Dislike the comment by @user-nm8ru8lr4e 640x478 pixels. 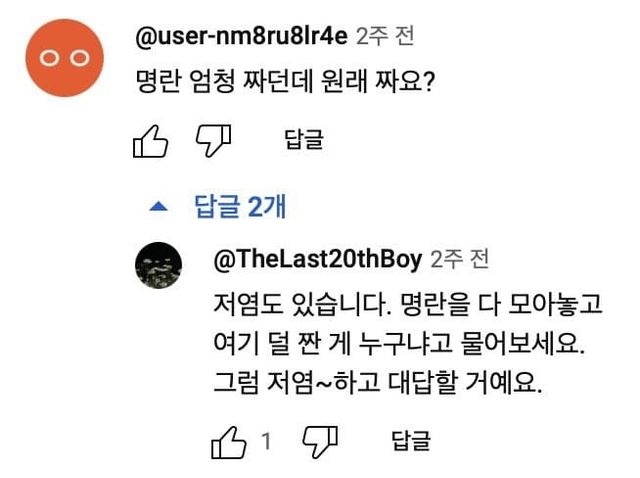pos(212,141)
